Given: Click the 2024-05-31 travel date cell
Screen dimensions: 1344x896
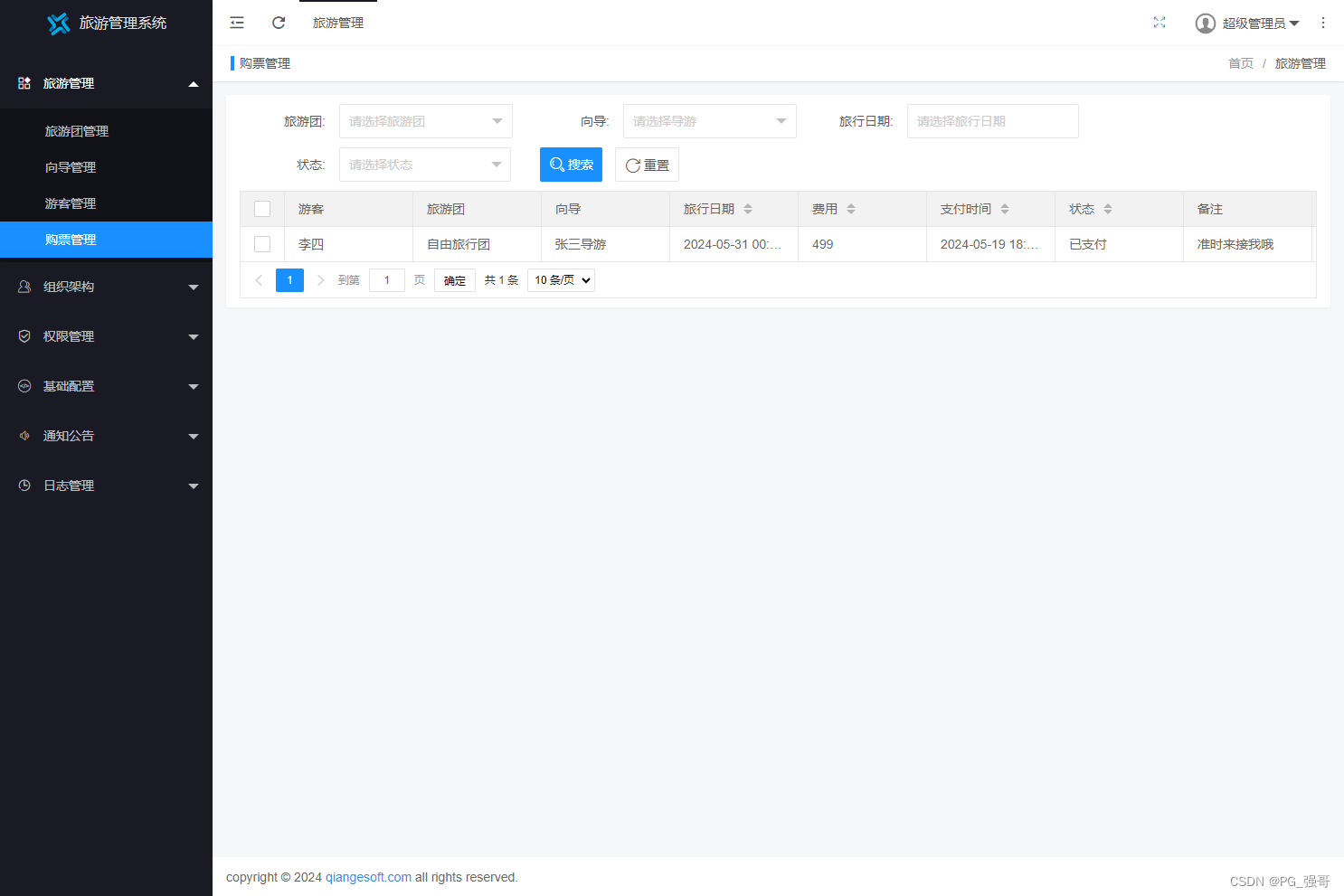Looking at the screenshot, I should tap(734, 244).
